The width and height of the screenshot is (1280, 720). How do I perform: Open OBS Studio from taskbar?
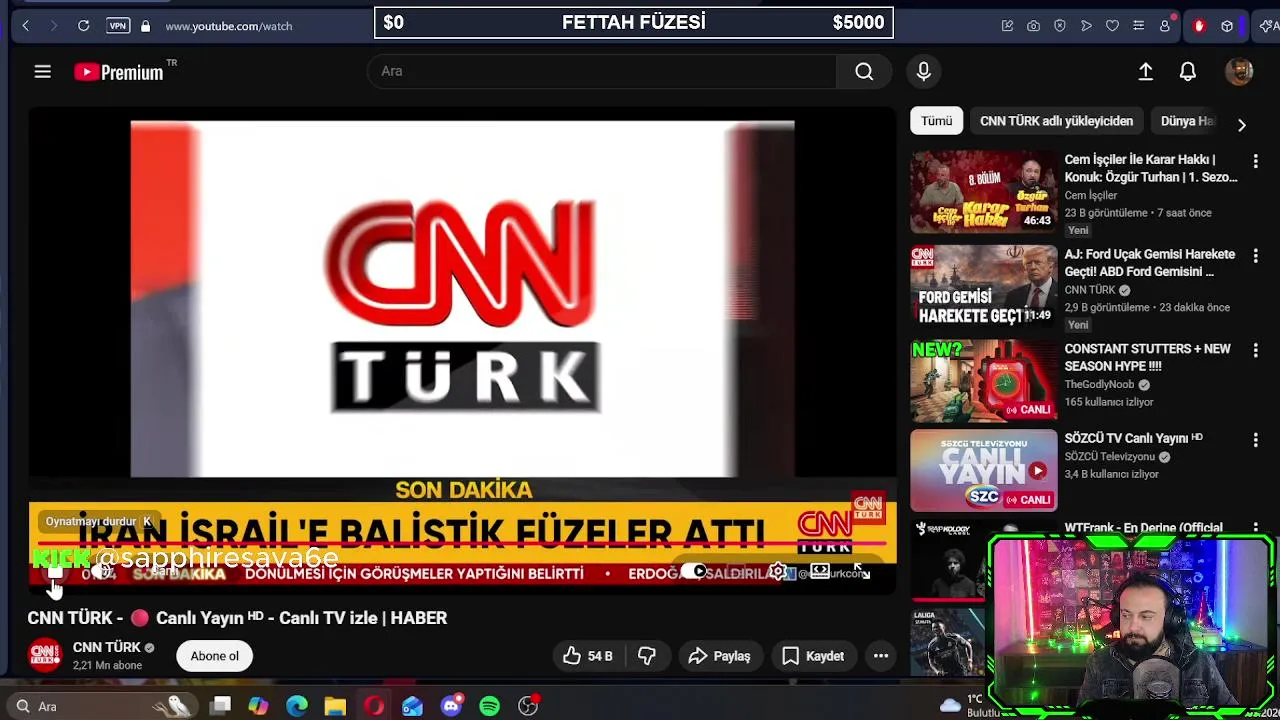point(528,706)
